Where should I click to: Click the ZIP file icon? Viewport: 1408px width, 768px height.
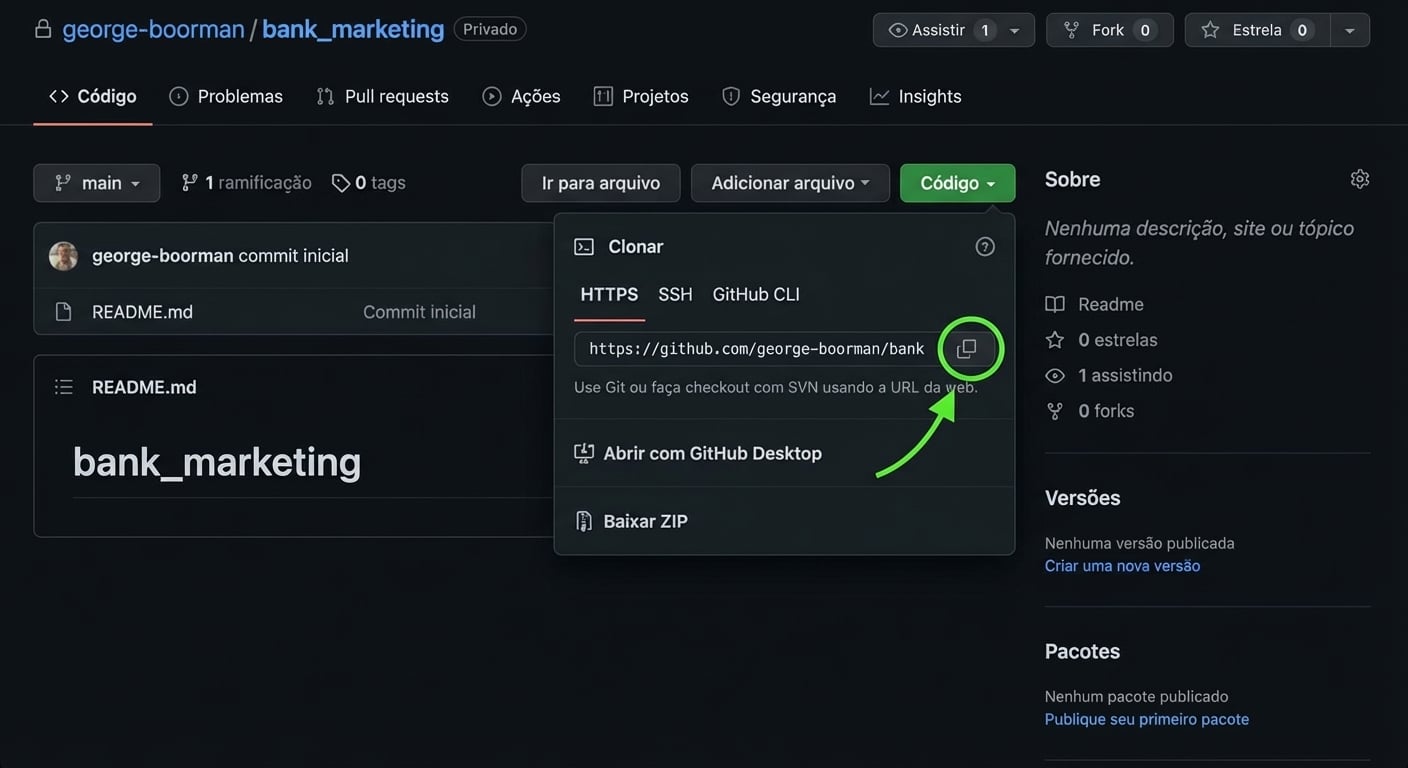click(x=584, y=522)
